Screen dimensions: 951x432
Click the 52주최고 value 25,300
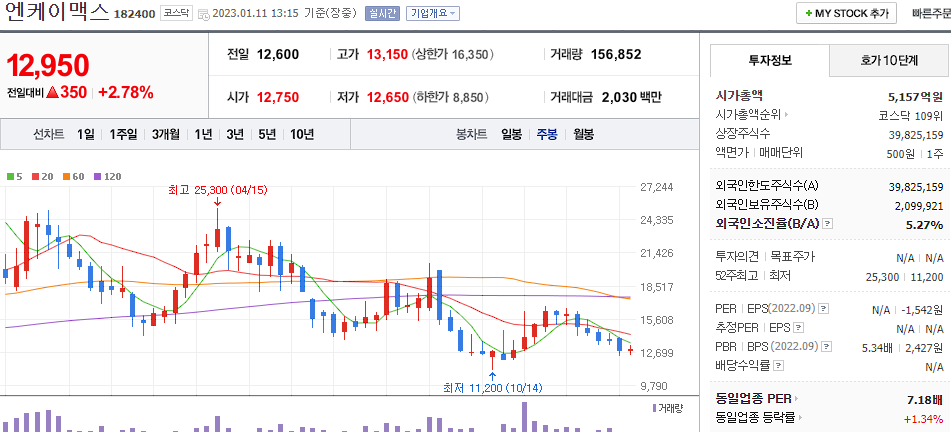(882, 277)
